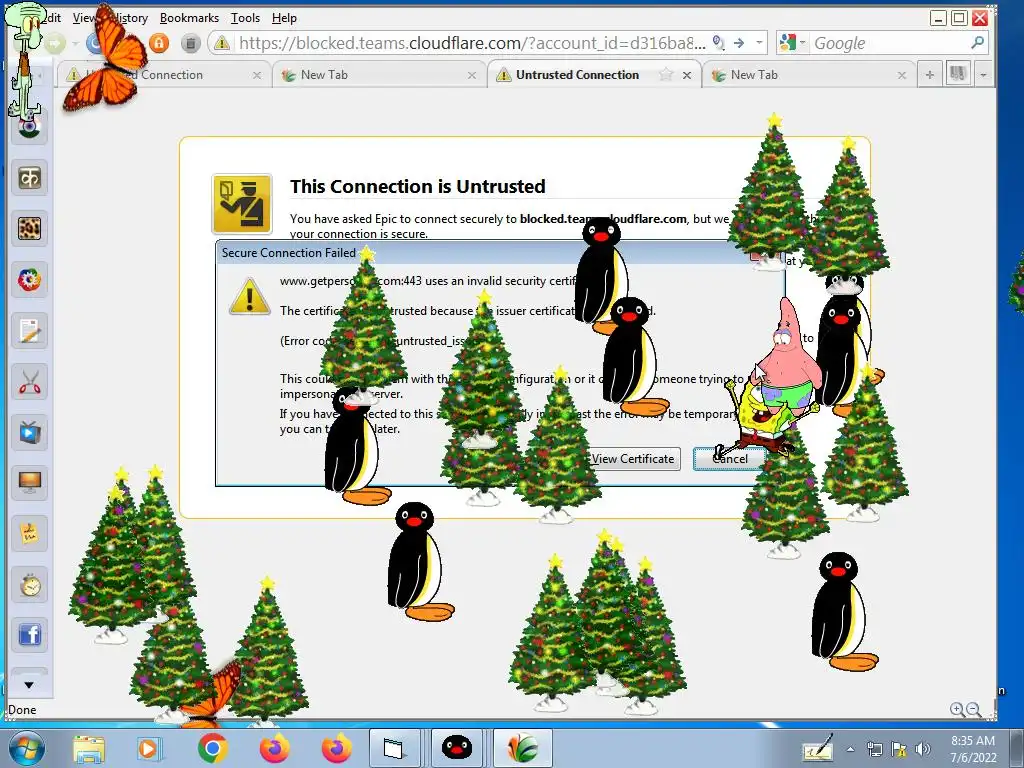Viewport: 1024px width, 768px height.
Task: Open the notepad writer sidebar icon
Action: [29, 330]
